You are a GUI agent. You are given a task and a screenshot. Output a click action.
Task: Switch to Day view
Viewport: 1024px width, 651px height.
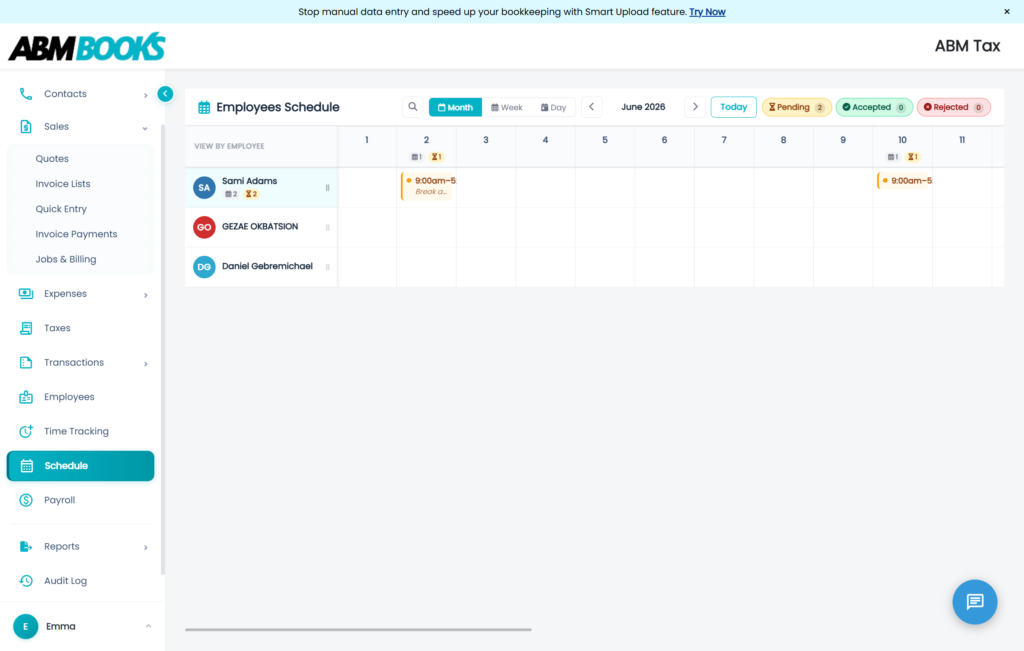pyautogui.click(x=553, y=107)
